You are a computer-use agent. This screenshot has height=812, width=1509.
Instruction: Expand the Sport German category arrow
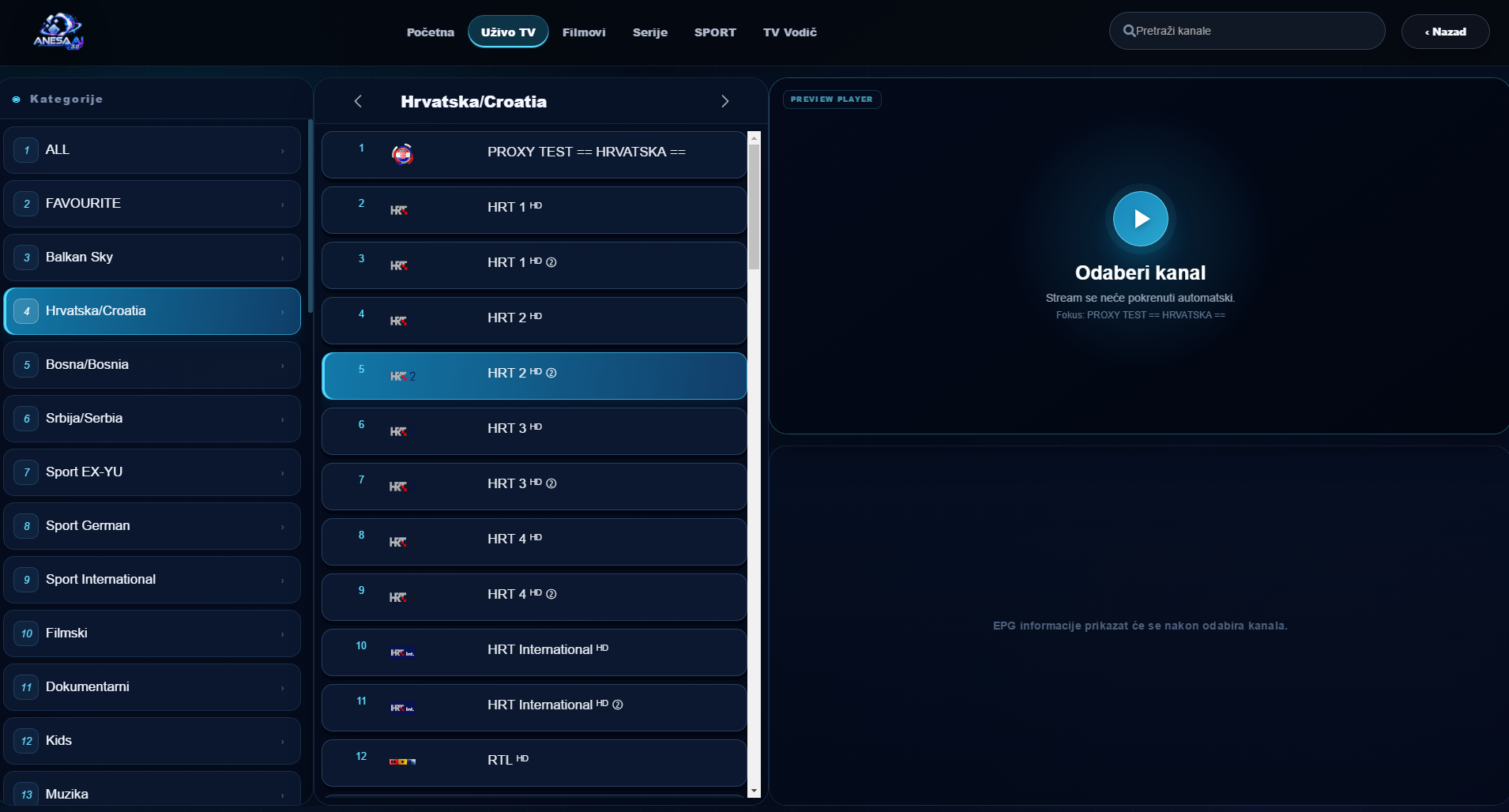click(x=282, y=527)
